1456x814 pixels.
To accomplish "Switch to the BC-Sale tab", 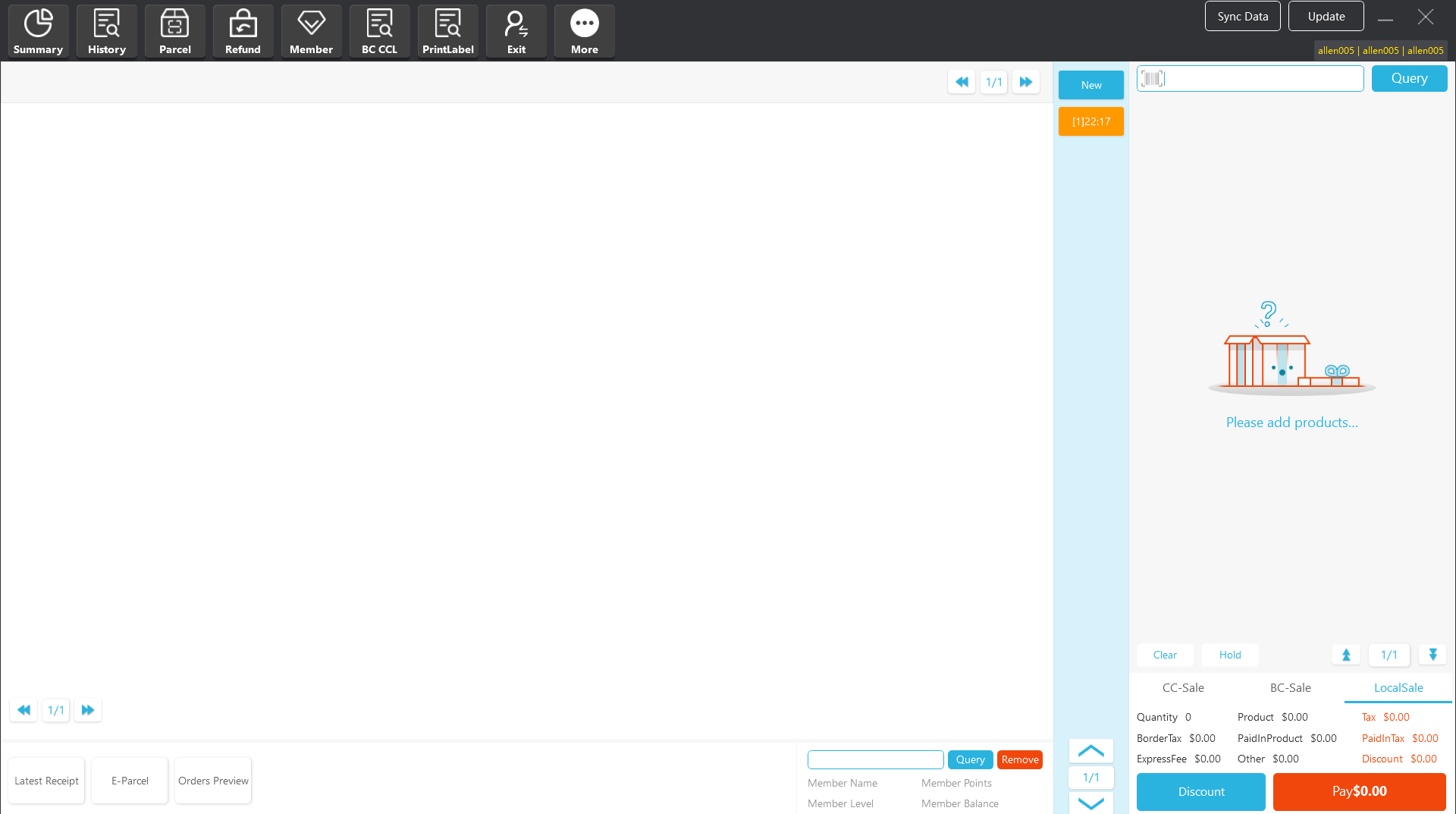I will pos(1290,687).
